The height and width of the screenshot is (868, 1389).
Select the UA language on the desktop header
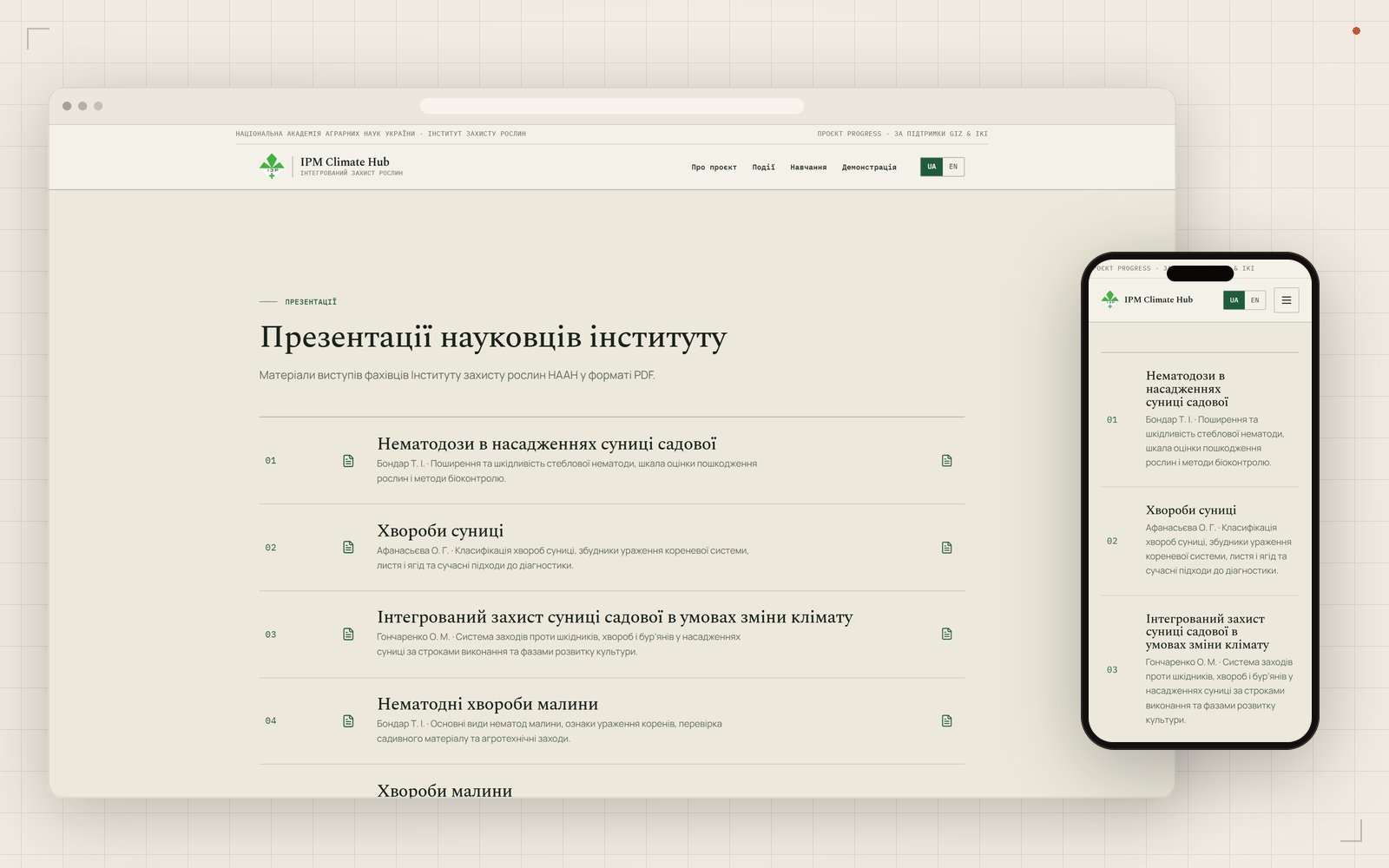point(931,167)
